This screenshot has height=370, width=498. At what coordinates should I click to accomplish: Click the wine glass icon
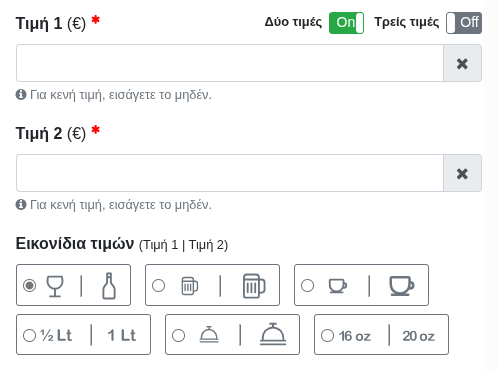coord(55,286)
